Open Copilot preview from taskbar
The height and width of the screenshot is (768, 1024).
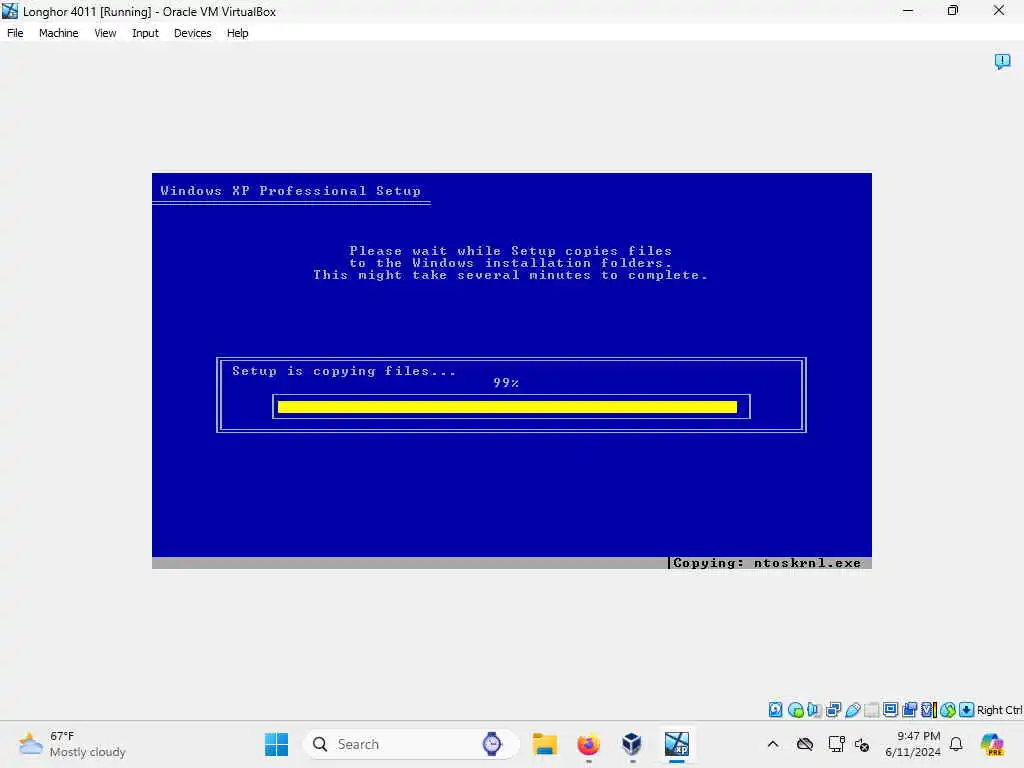(992, 744)
